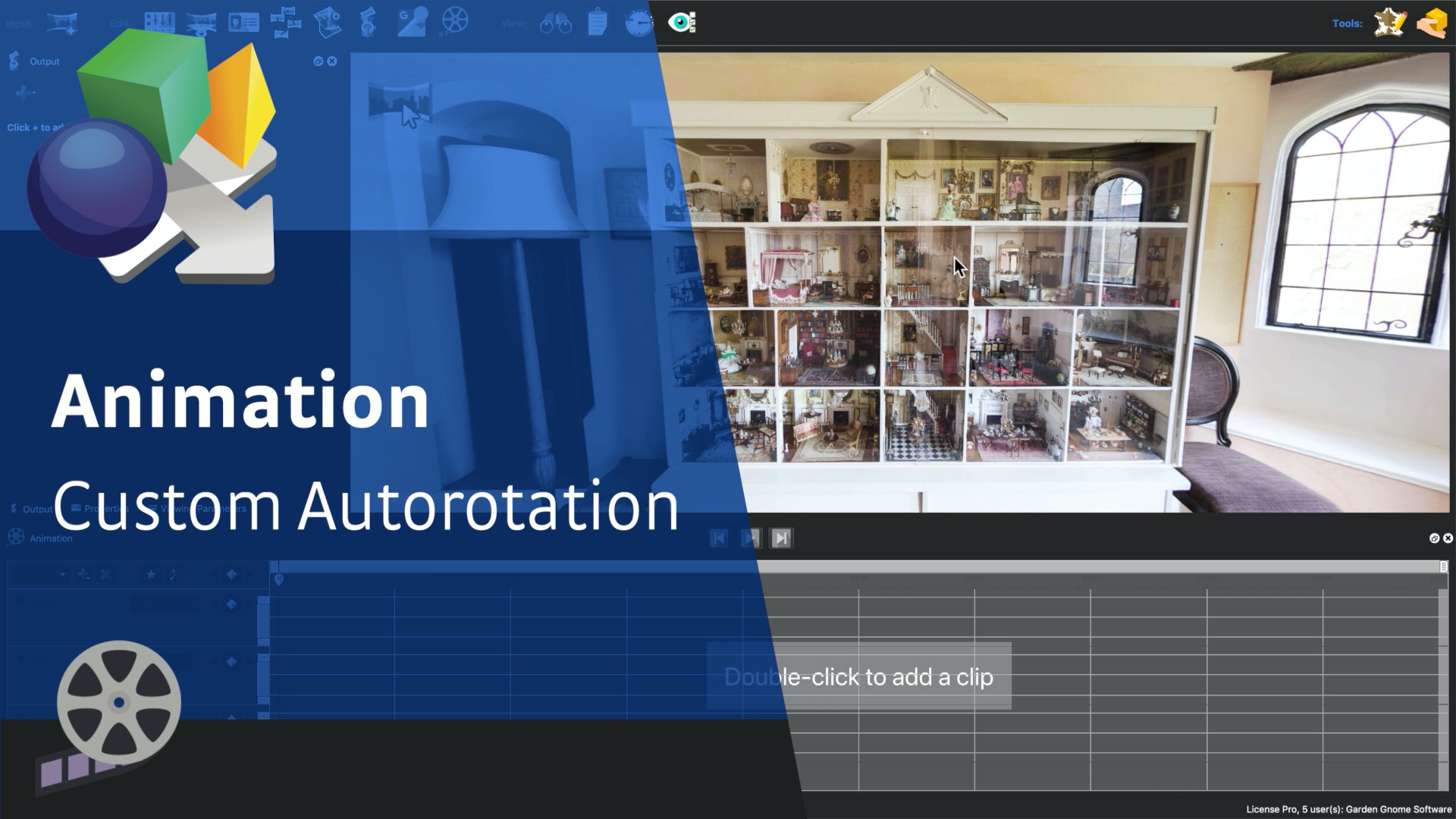The height and width of the screenshot is (819, 1456).
Task: Open the Tour Browser clipboard icon
Action: click(598, 22)
